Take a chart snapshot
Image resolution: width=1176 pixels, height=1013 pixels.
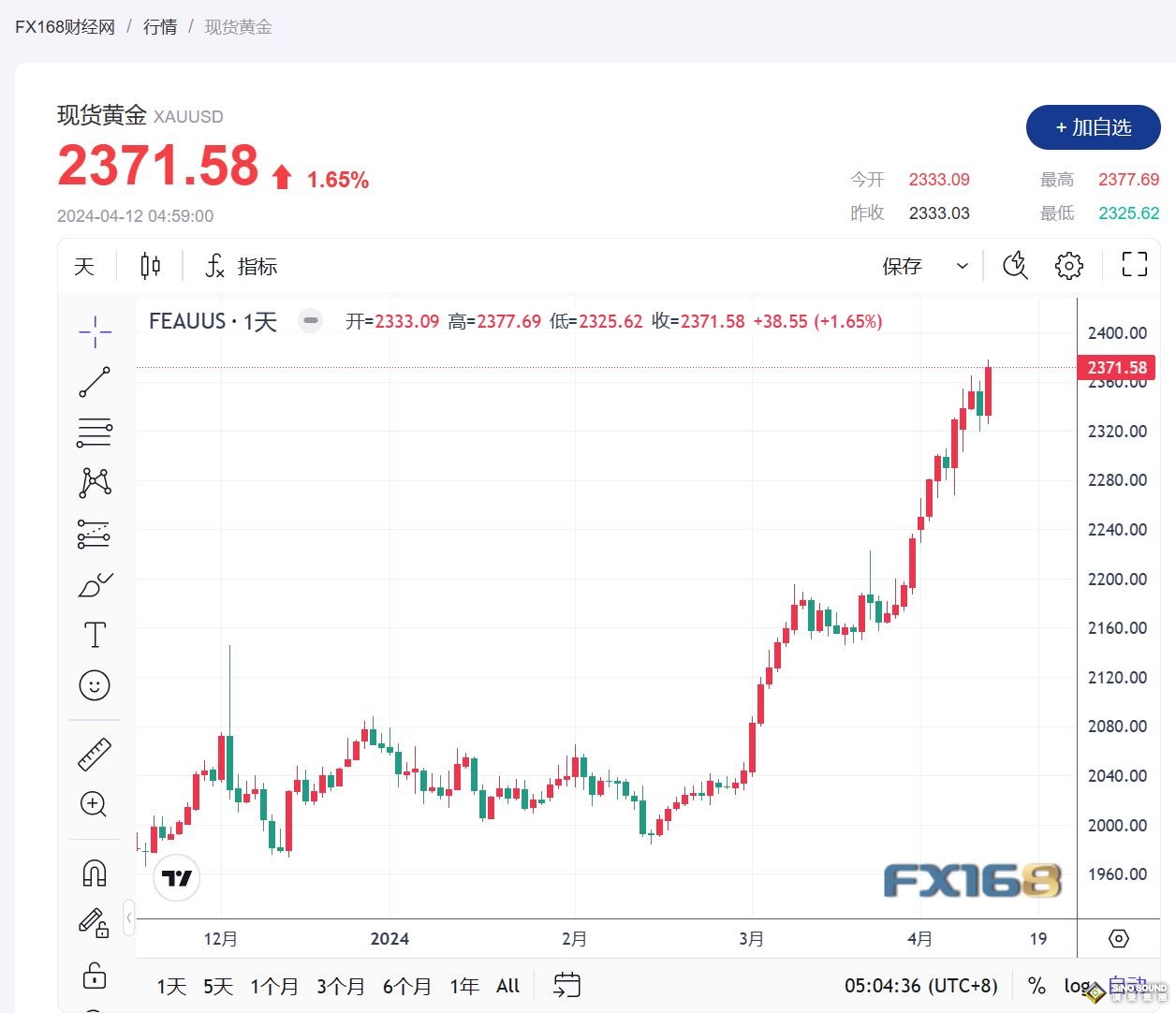pyautogui.click(x=1015, y=266)
